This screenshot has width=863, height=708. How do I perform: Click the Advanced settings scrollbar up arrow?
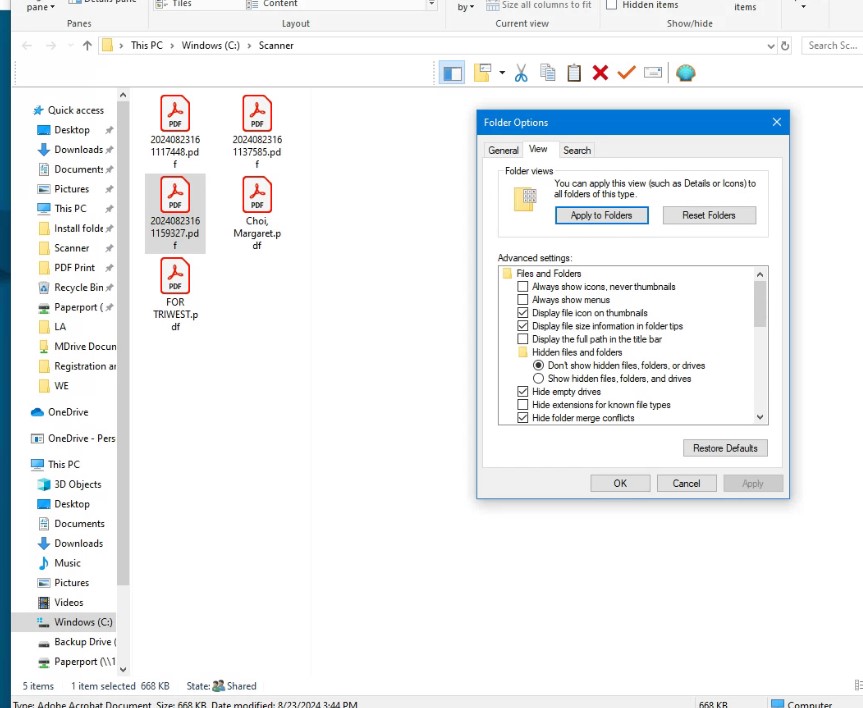760,274
